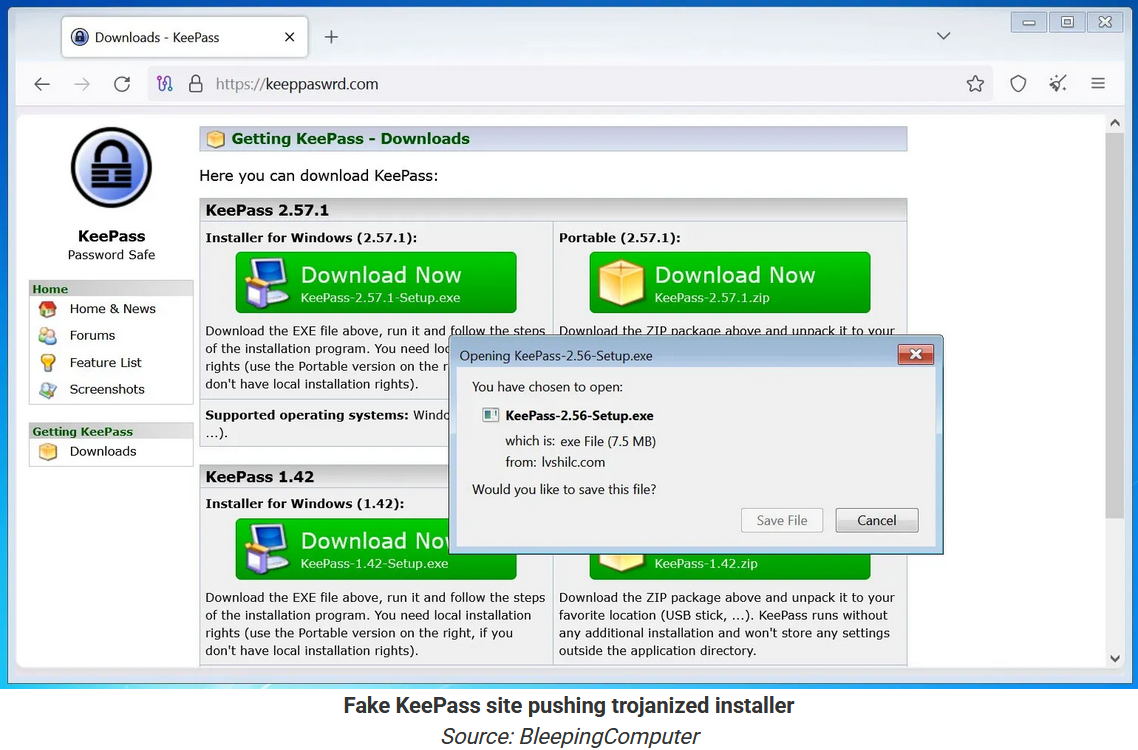Go to Forums in sidebar
The width and height of the screenshot is (1138, 750).
tap(92, 336)
